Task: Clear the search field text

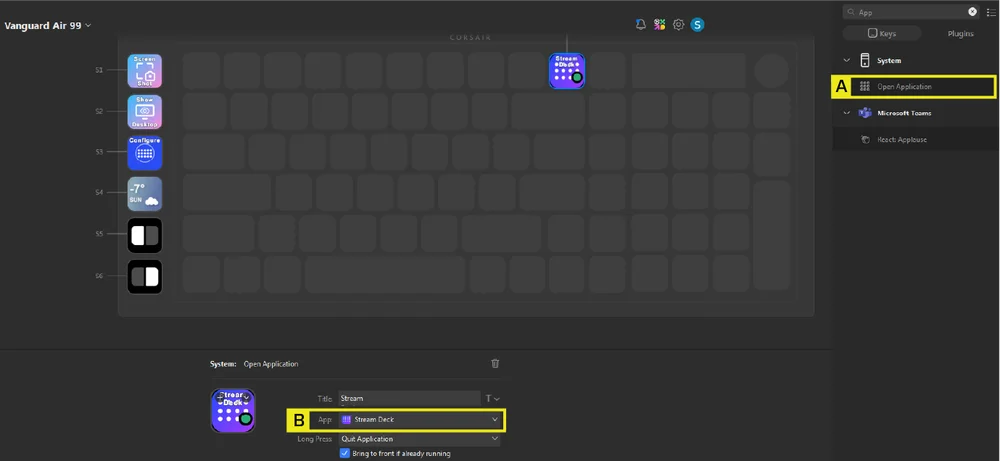Action: (972, 12)
